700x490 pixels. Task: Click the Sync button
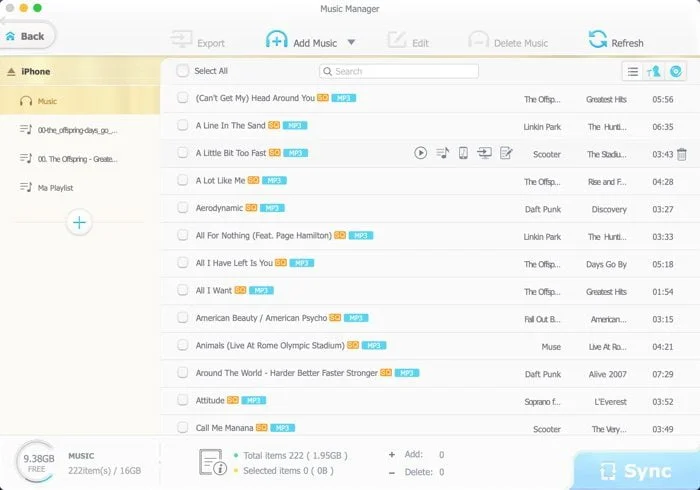[636, 471]
